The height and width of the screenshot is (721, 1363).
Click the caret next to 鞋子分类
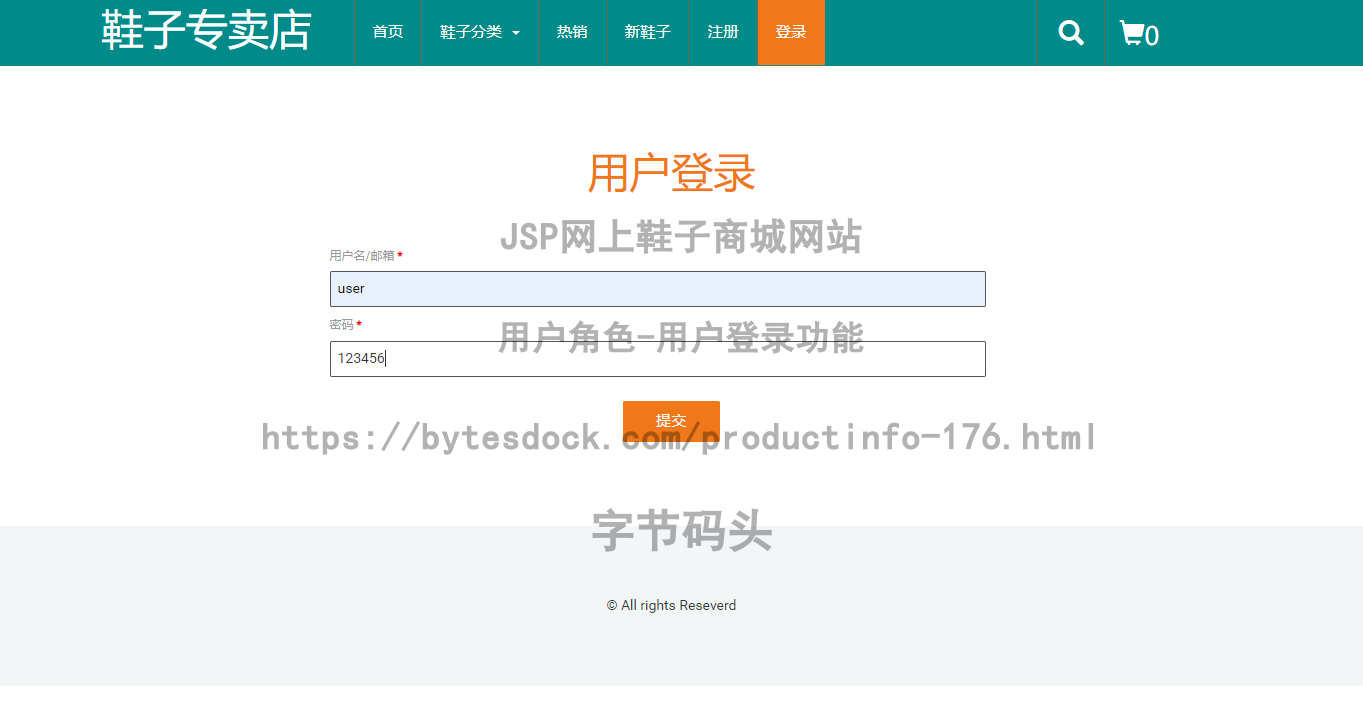coord(517,33)
